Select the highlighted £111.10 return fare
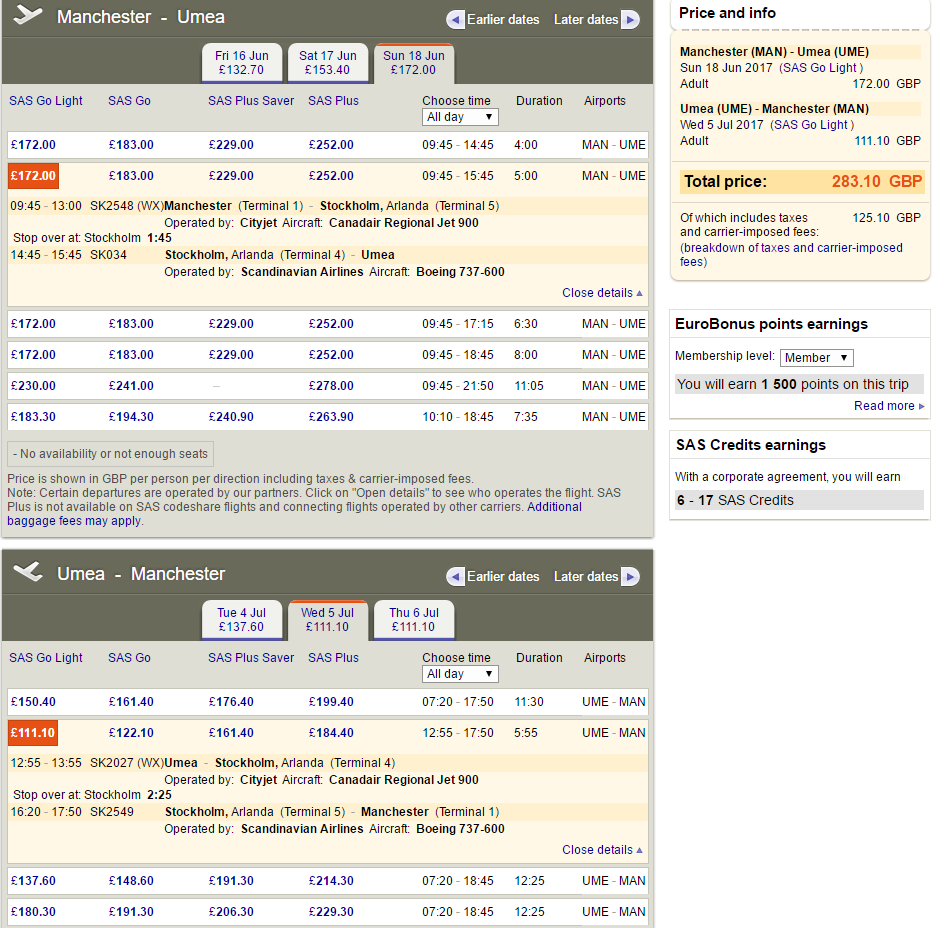 pyautogui.click(x=33, y=733)
